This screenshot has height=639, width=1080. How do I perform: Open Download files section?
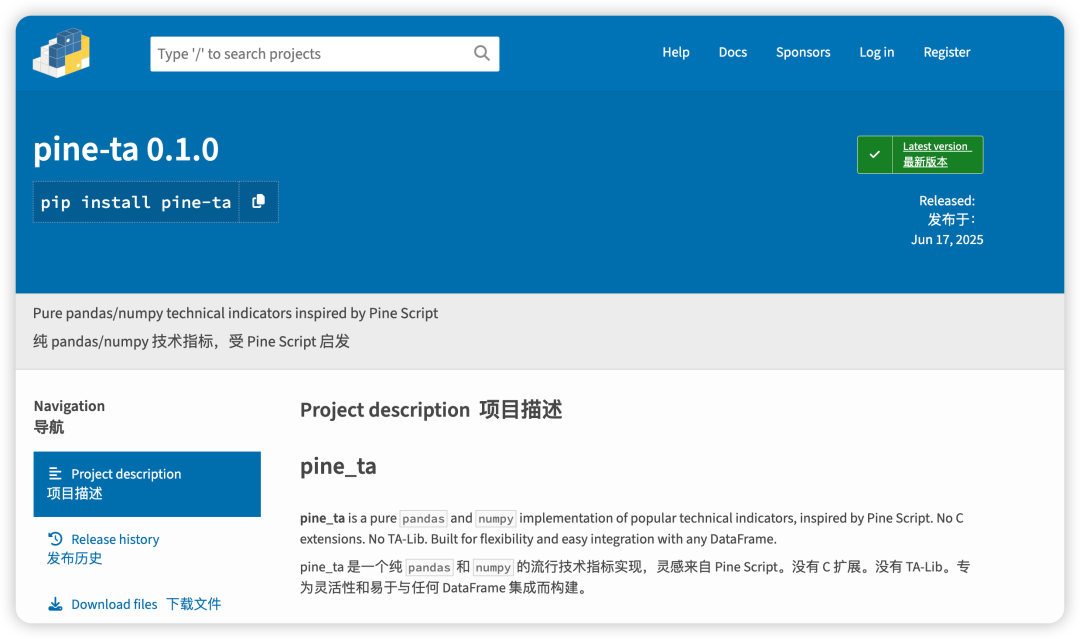[x=134, y=604]
